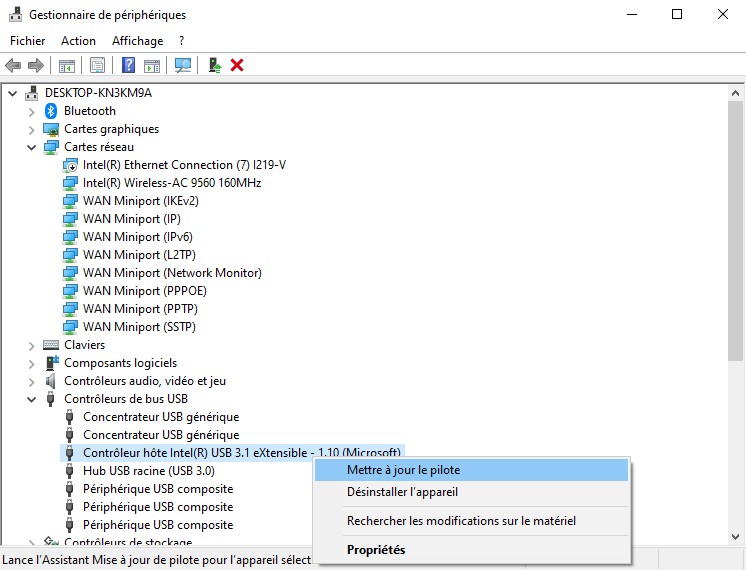Click the green arrow update driver icon
This screenshot has width=746, height=570.
pos(214,65)
